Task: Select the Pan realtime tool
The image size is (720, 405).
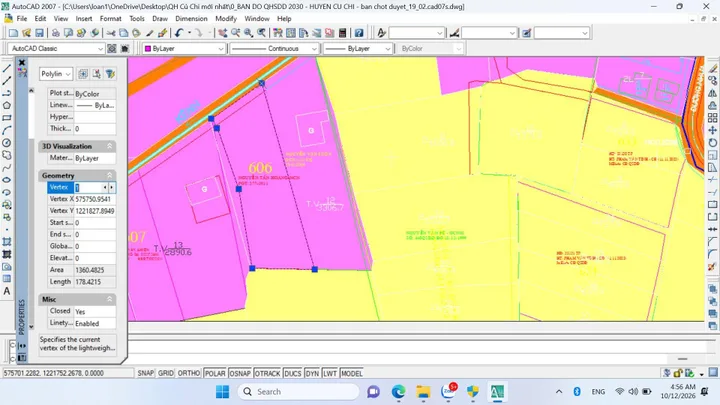Action: 222,33
